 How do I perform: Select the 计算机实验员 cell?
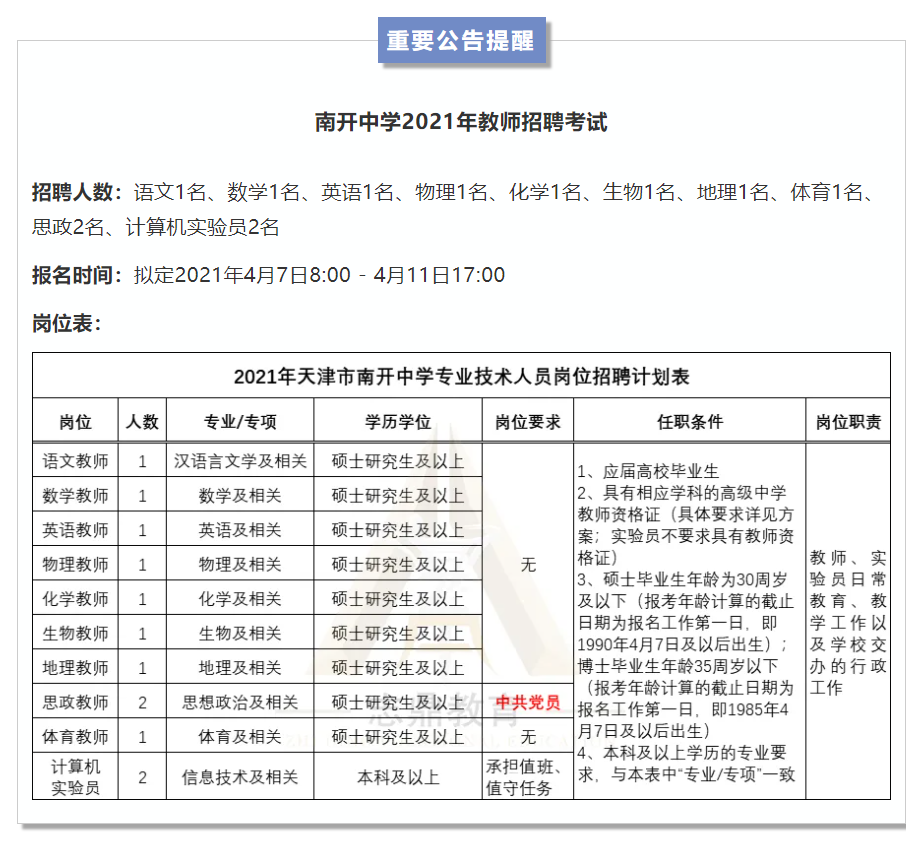coord(75,777)
